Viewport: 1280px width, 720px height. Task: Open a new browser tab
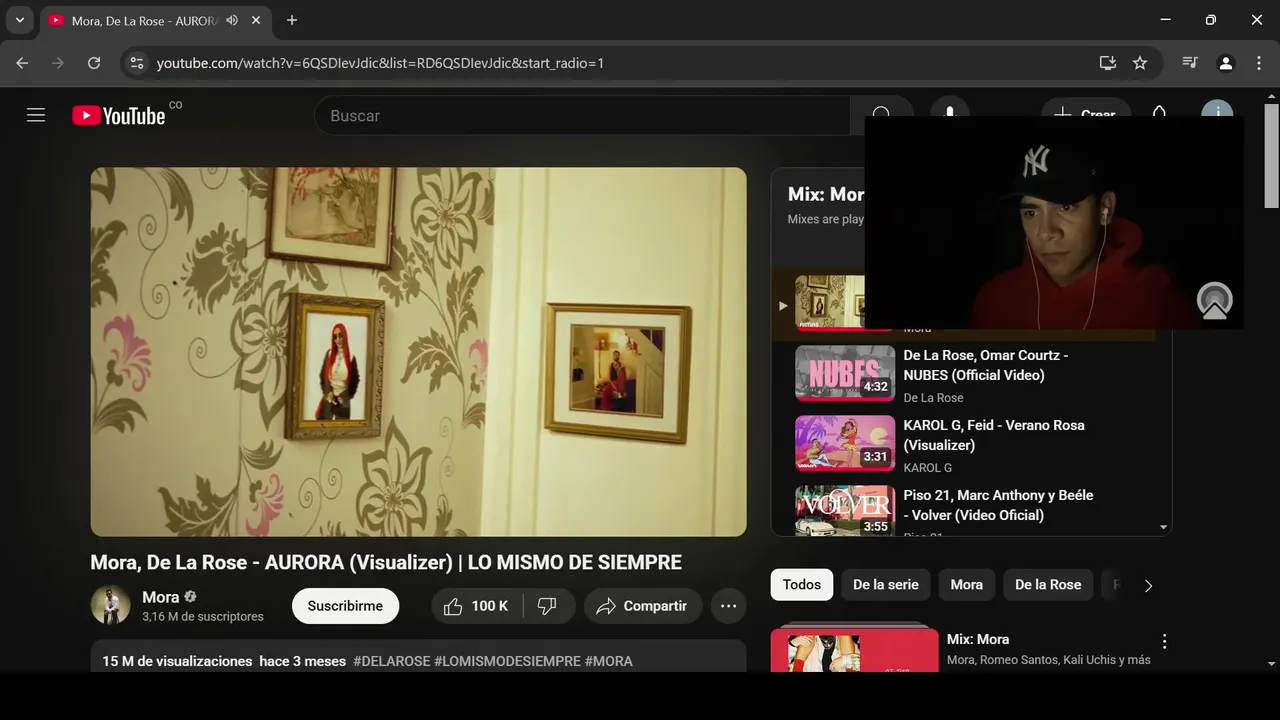292,20
